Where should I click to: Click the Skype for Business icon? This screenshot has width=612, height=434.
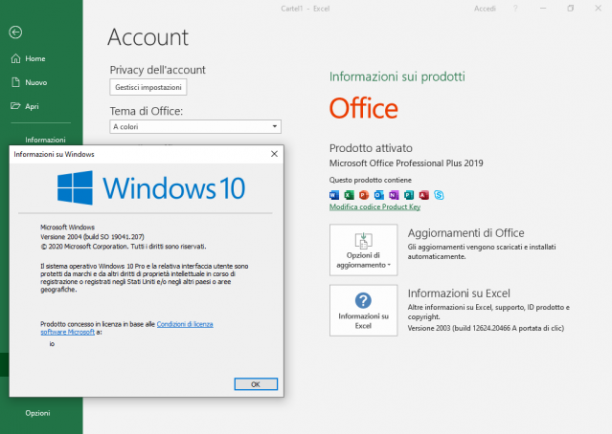(x=439, y=195)
